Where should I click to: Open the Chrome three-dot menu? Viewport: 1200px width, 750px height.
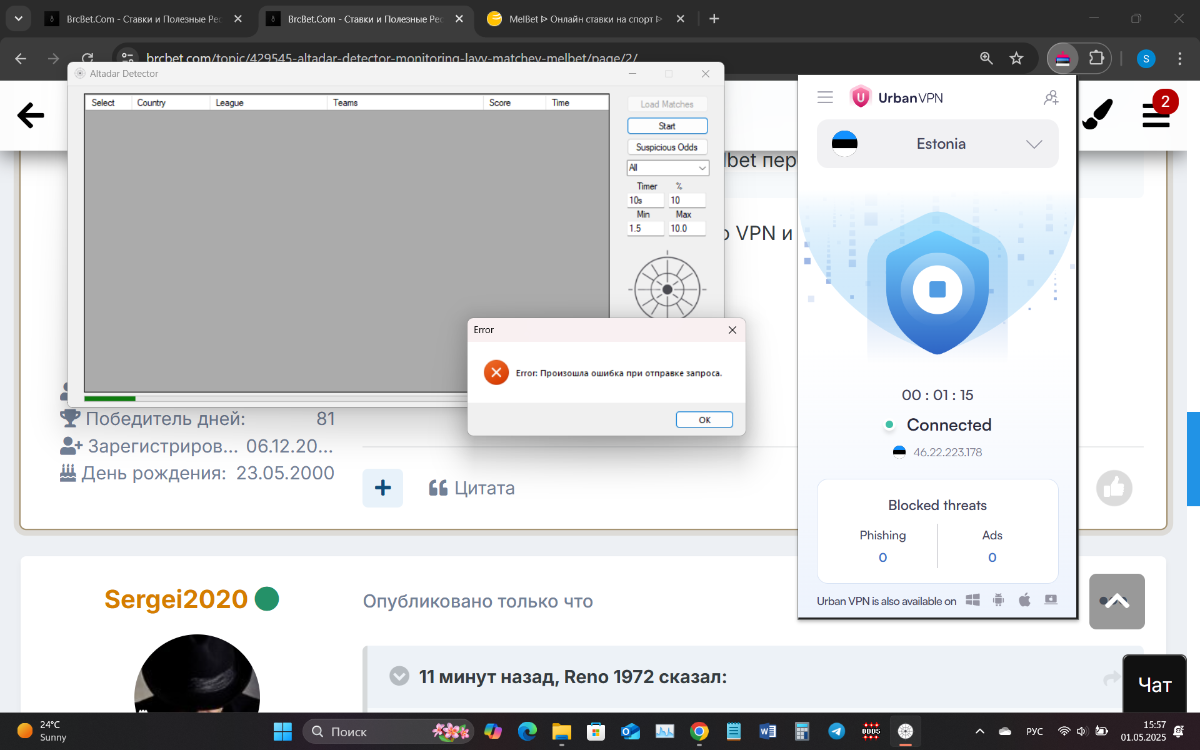click(x=1180, y=58)
